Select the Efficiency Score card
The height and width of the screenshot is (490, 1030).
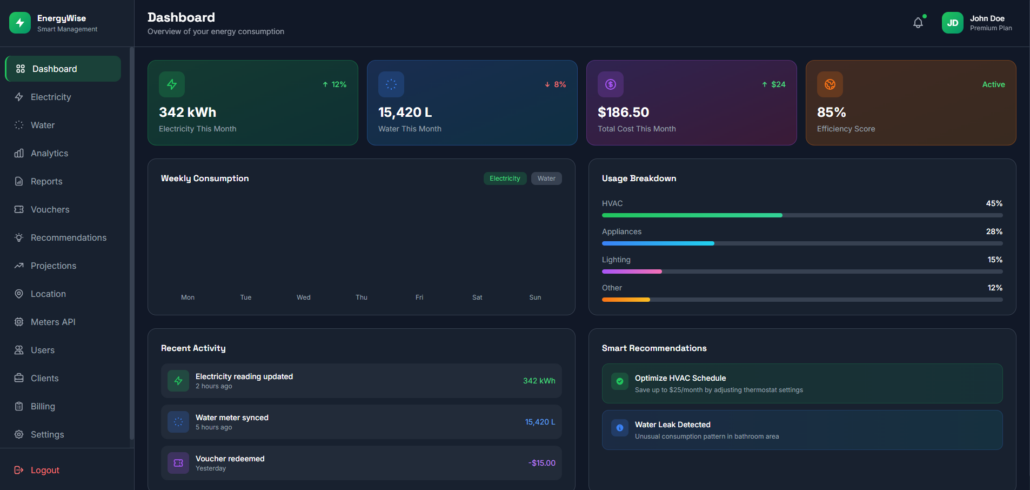coord(911,103)
